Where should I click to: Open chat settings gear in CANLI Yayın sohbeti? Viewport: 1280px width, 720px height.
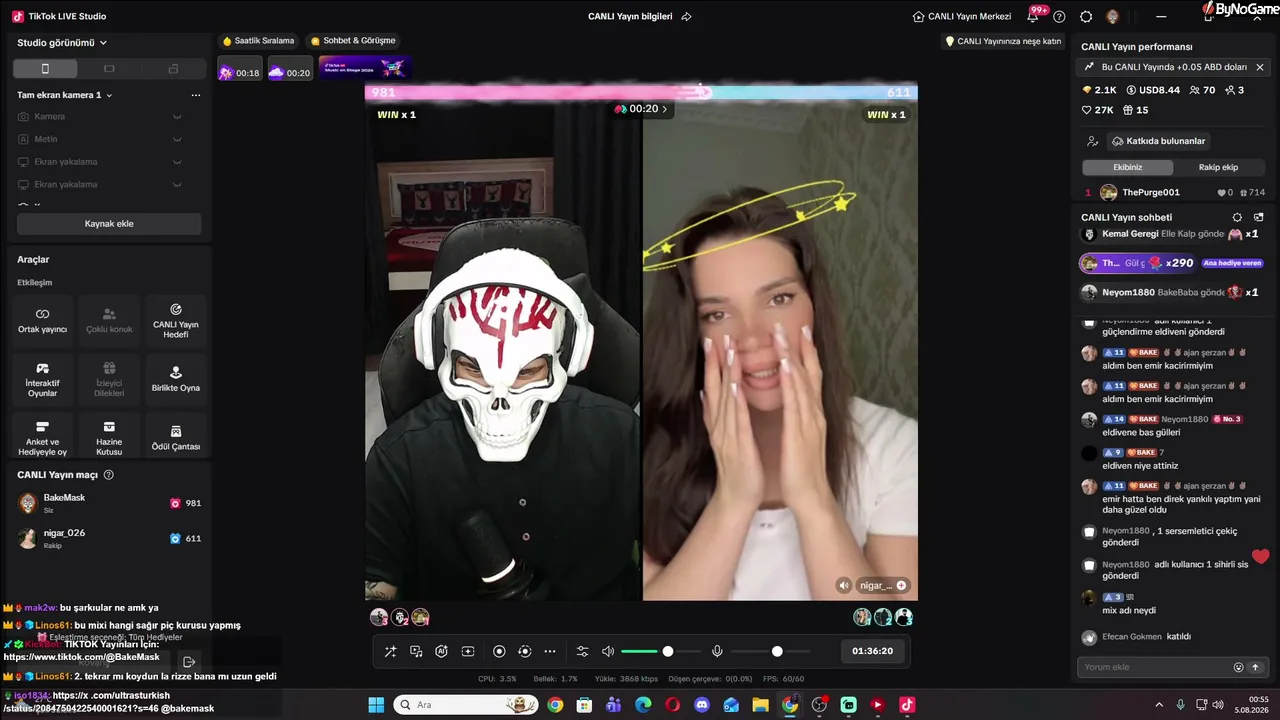point(1237,217)
